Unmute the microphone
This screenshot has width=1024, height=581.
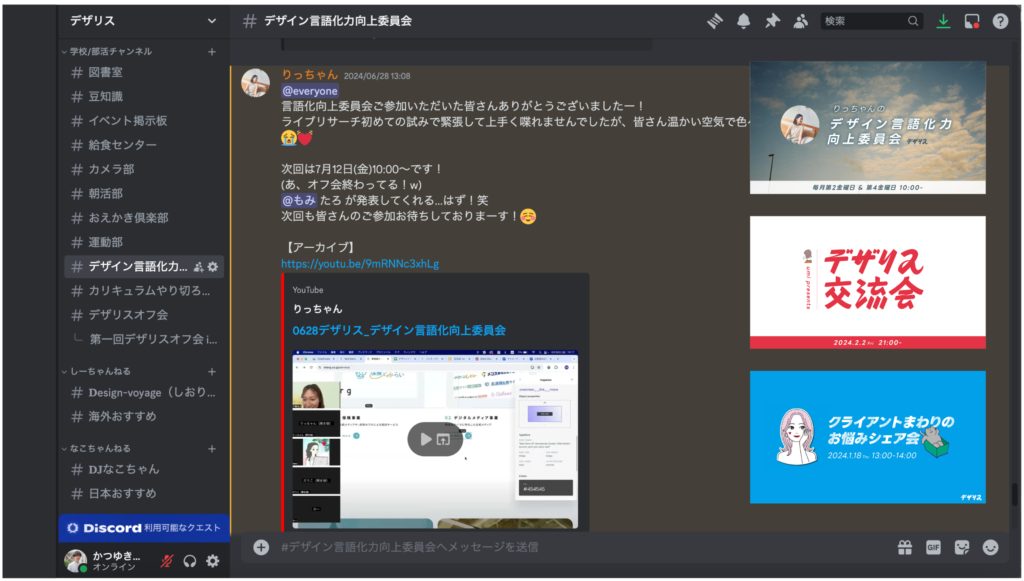click(x=167, y=561)
